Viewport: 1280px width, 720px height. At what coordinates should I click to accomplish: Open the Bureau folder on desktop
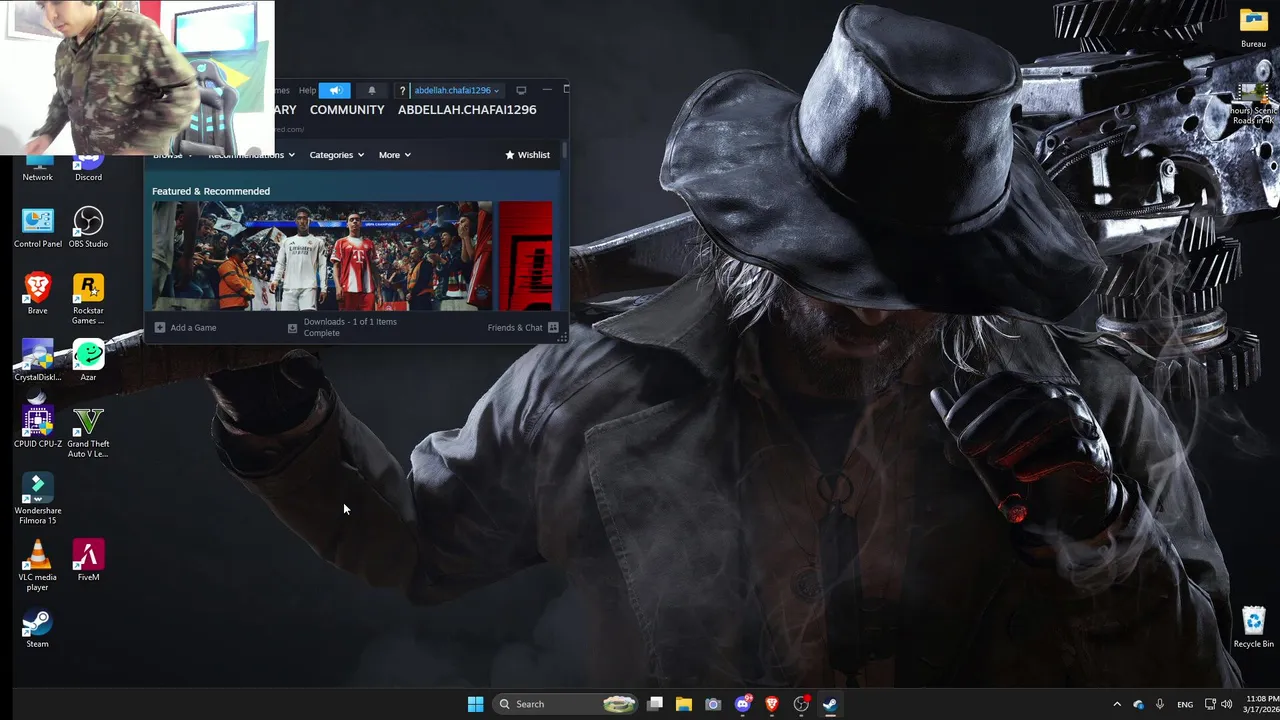click(x=1253, y=27)
